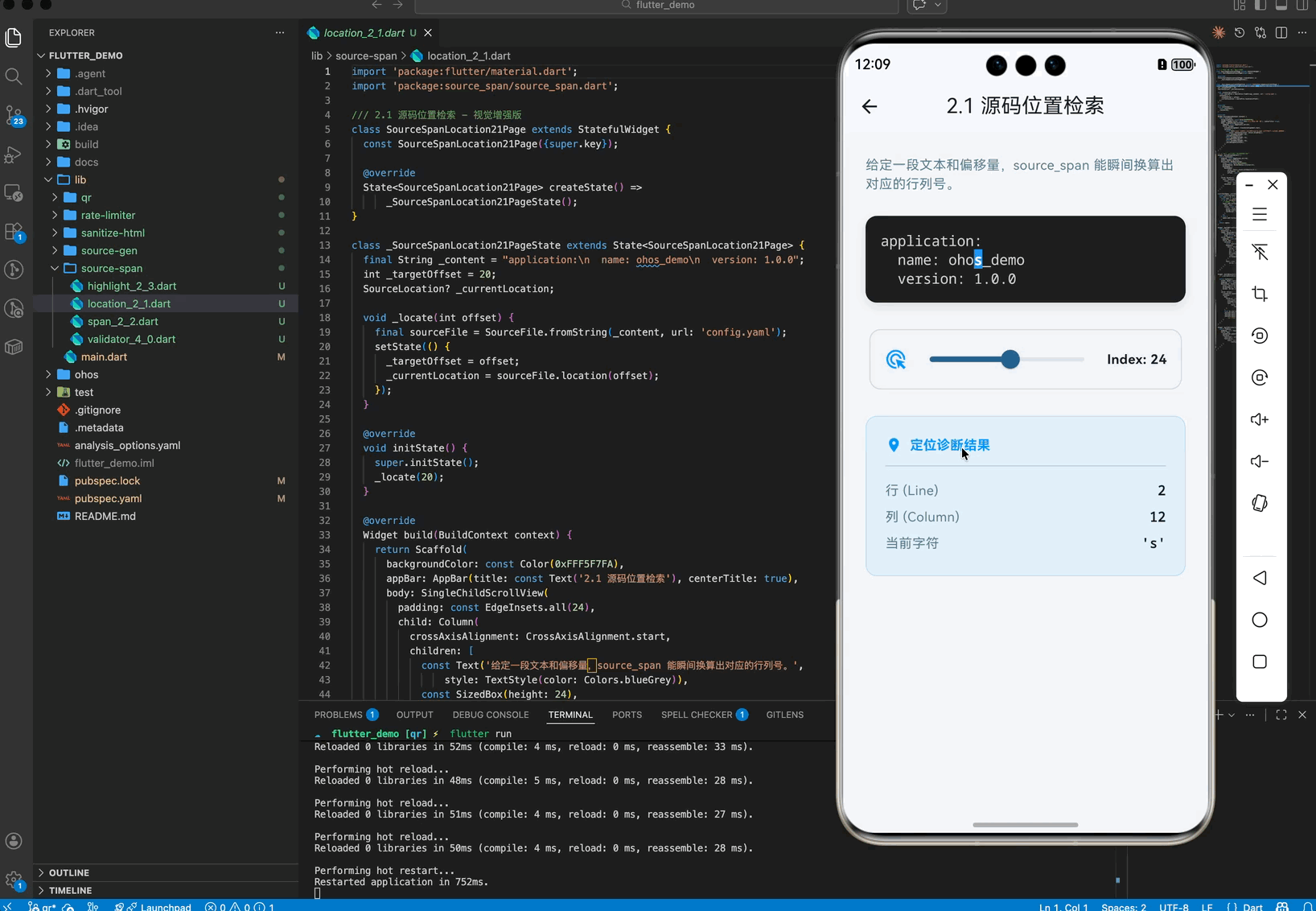
Task: Switch to the OUTPUT panel tab
Action: pyautogui.click(x=414, y=715)
